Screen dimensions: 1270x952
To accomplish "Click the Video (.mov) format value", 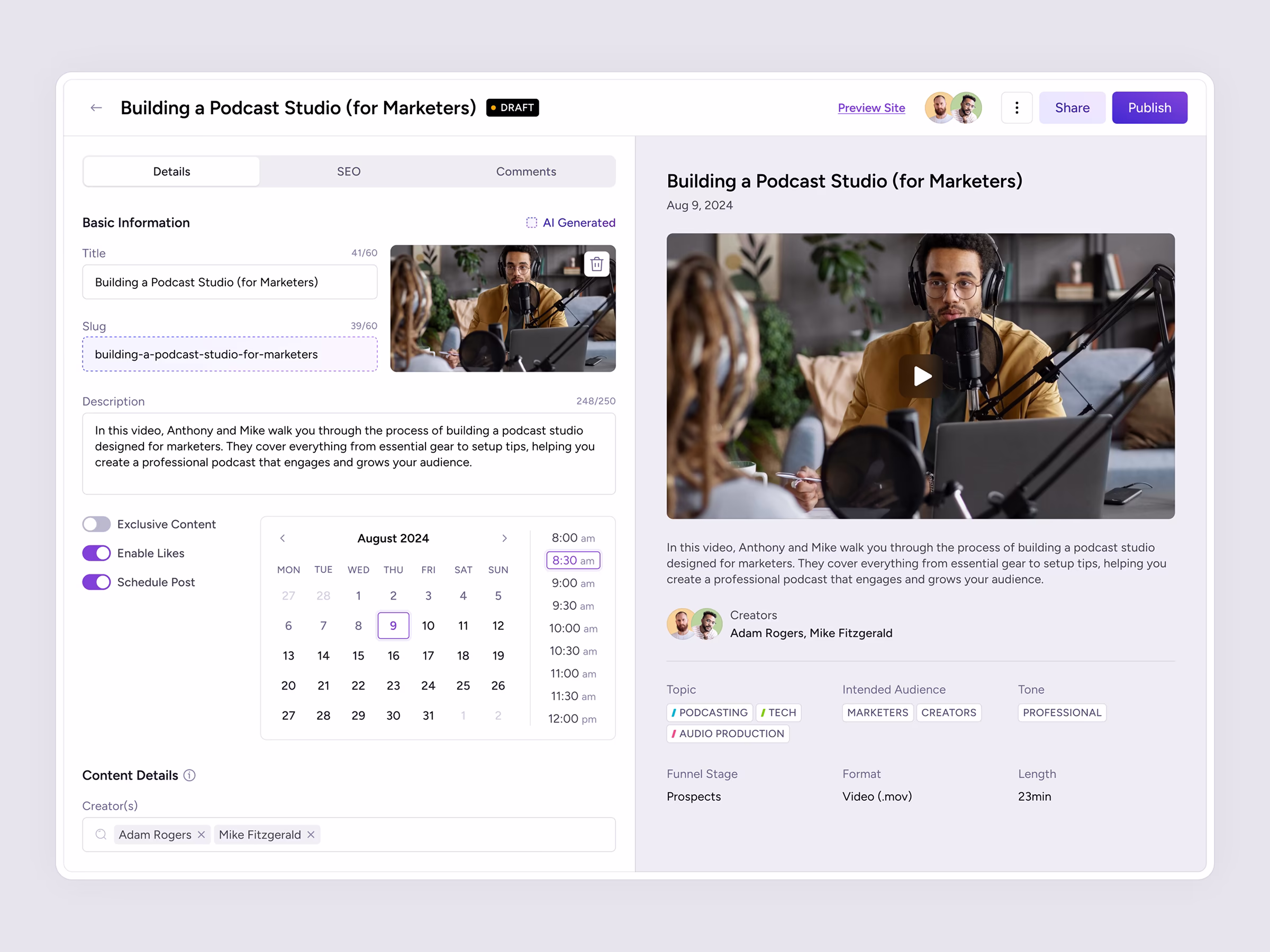I will (x=877, y=797).
